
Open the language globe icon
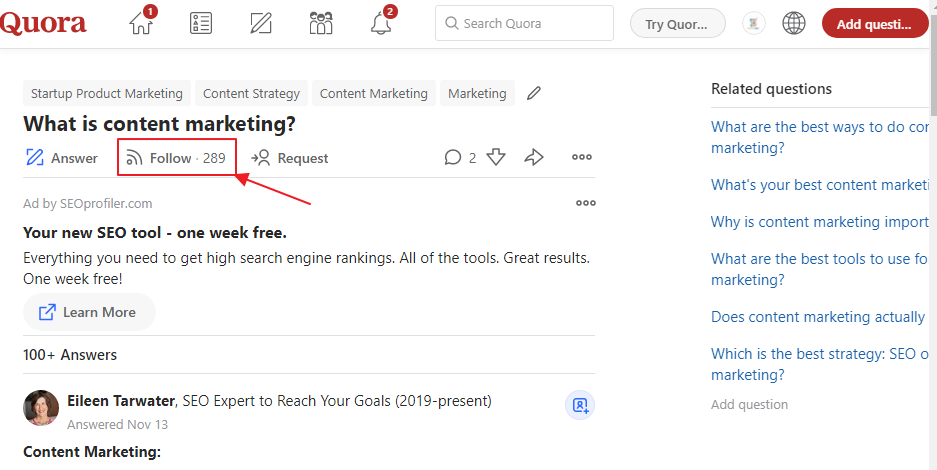793,23
